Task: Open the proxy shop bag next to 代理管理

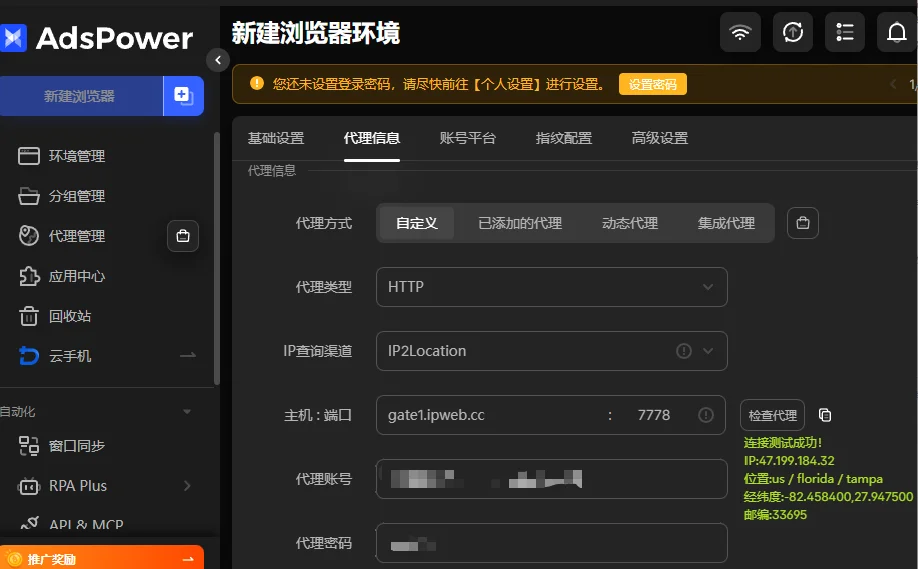Action: [183, 236]
